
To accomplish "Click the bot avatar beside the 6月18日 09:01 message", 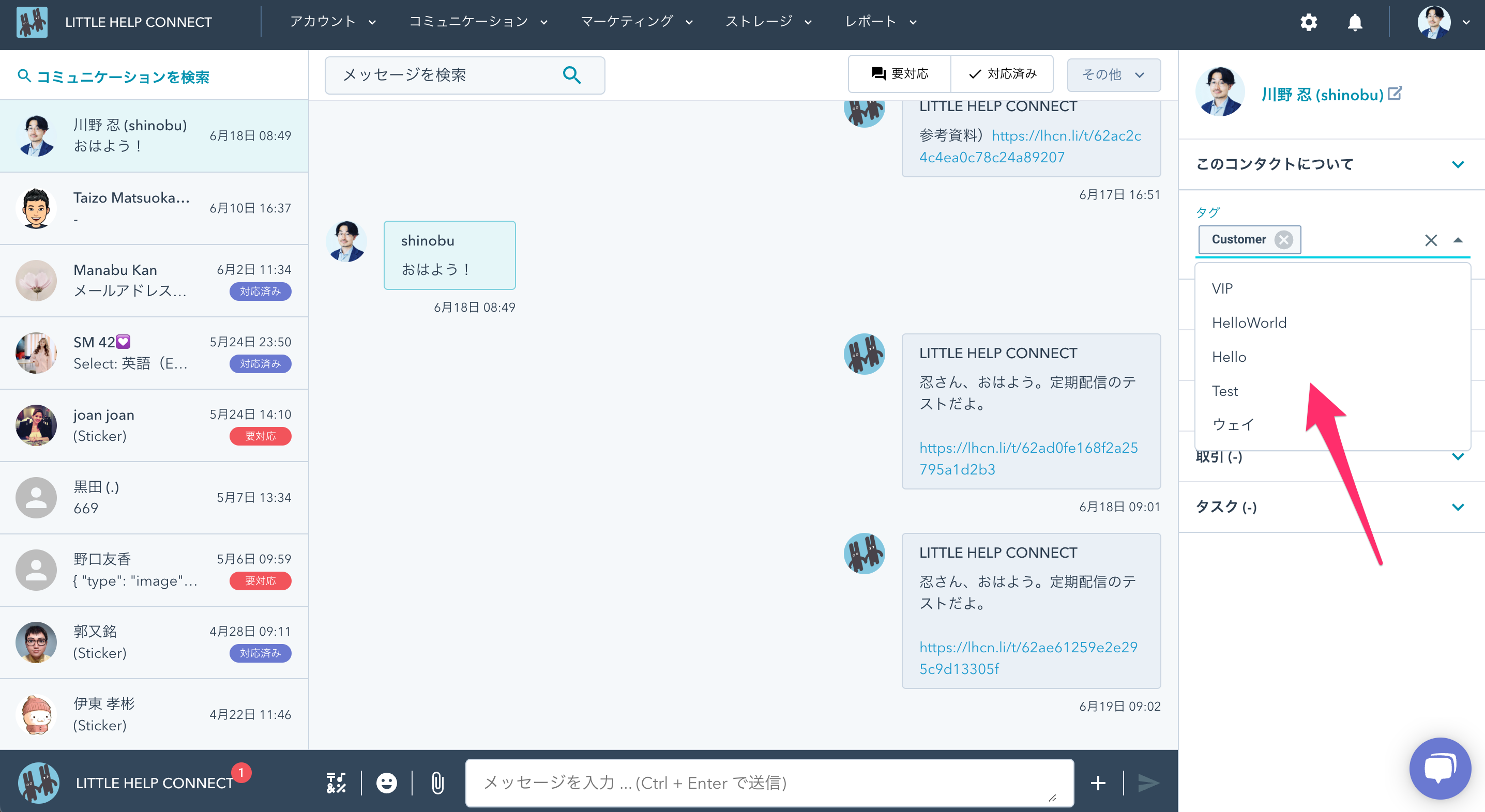I will click(x=864, y=354).
